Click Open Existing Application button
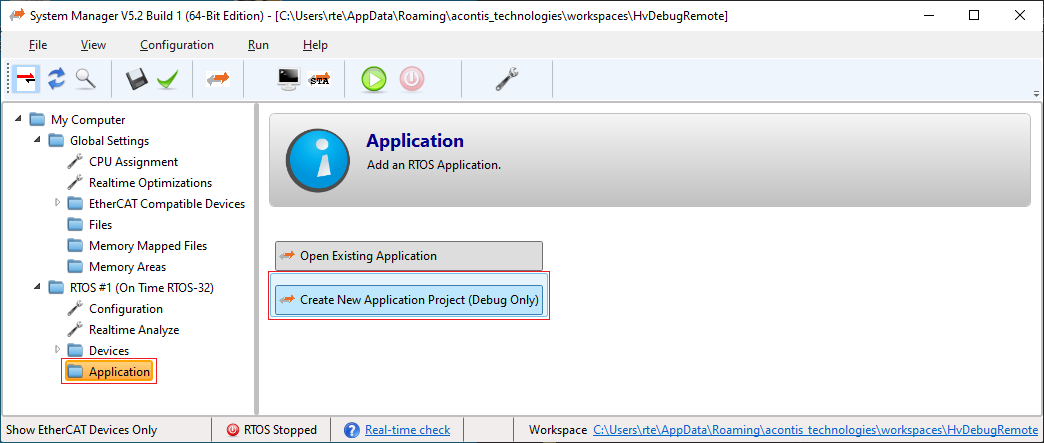 [x=409, y=256]
